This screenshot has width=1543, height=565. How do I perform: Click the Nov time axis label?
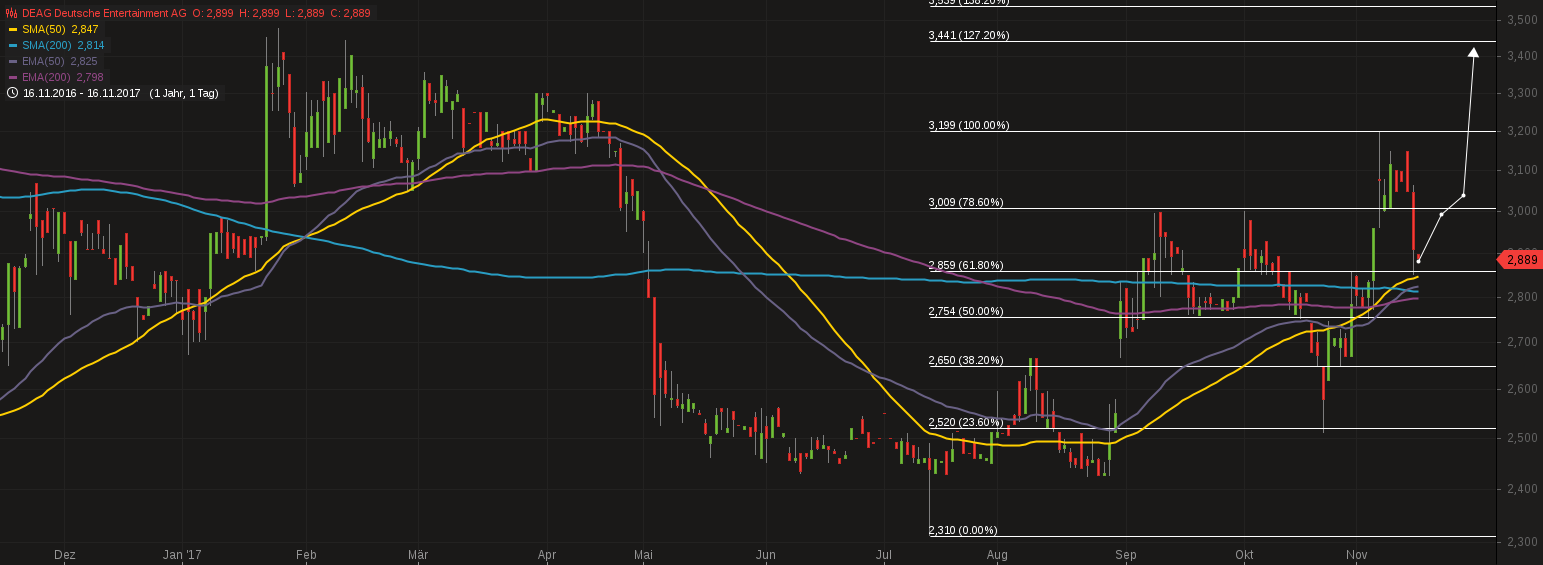(1356, 554)
